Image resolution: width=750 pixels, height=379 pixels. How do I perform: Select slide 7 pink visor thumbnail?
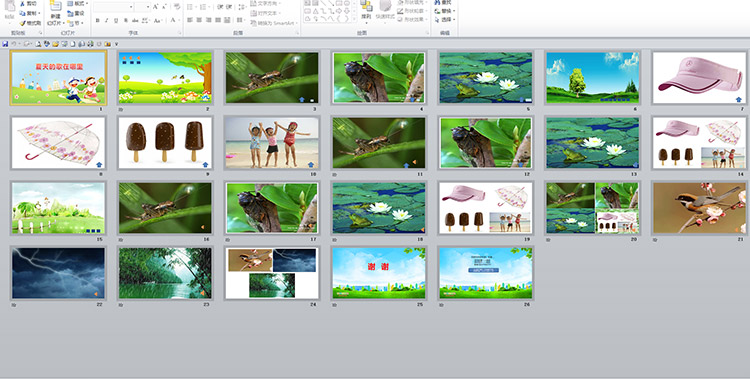point(699,78)
